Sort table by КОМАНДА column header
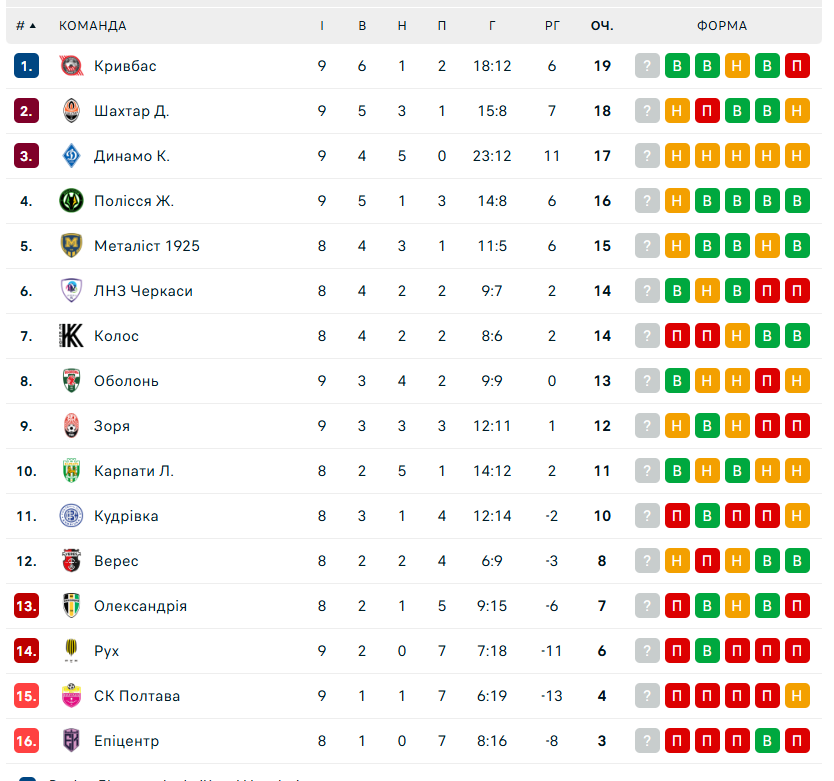Viewport: 834px width, 781px height. [x=93, y=25]
